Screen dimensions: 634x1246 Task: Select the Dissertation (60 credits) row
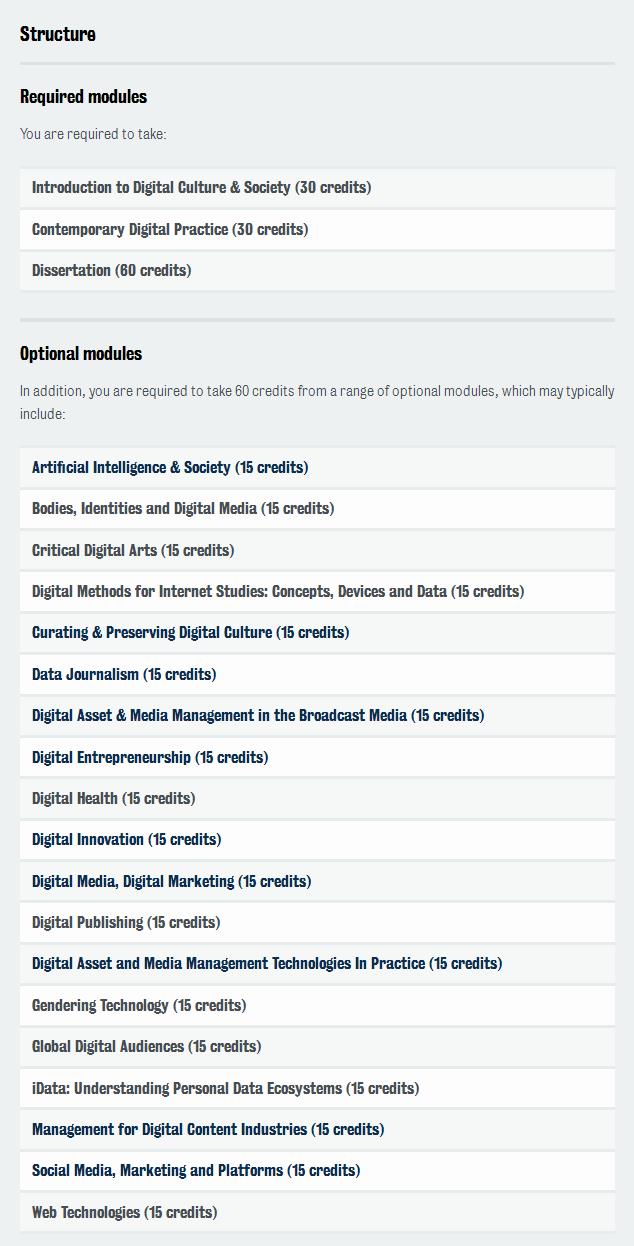tap(317, 271)
